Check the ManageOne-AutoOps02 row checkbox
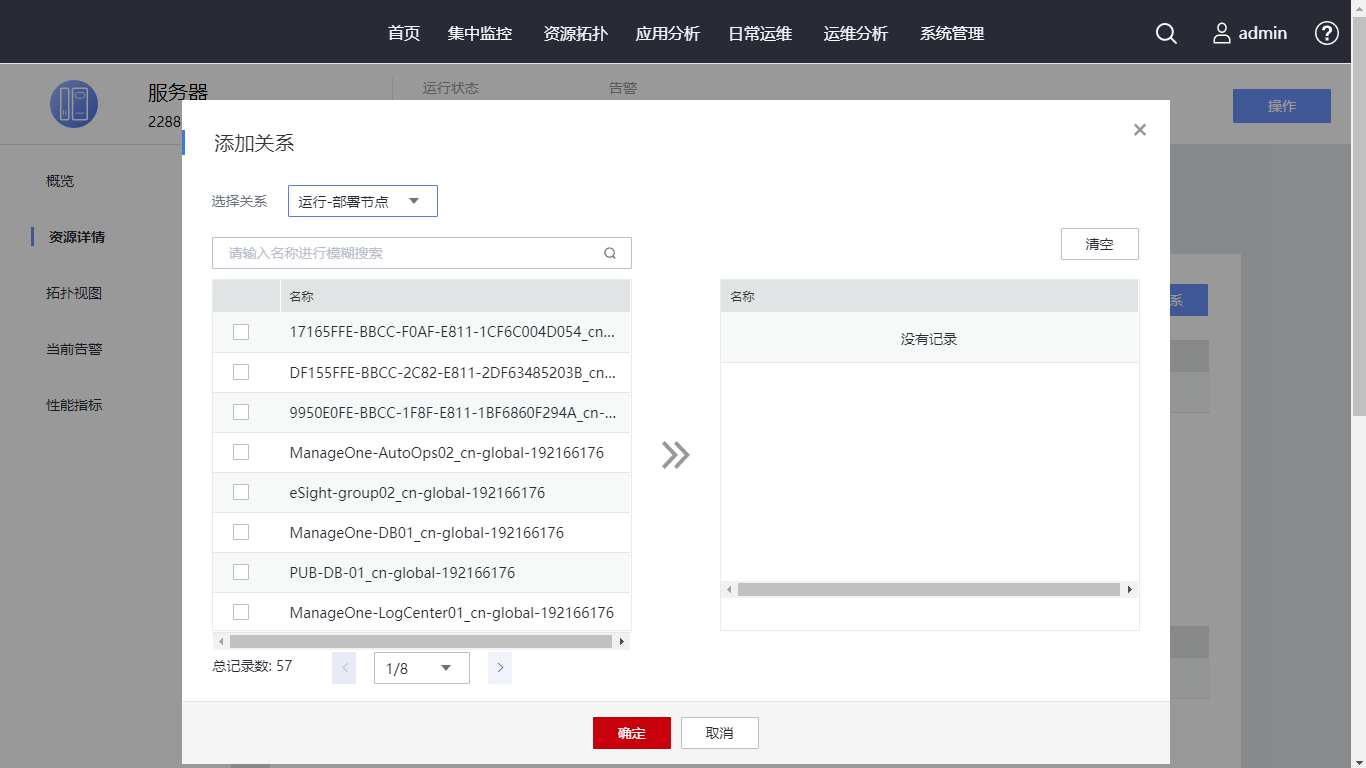Viewport: 1366px width, 768px height. (x=241, y=452)
